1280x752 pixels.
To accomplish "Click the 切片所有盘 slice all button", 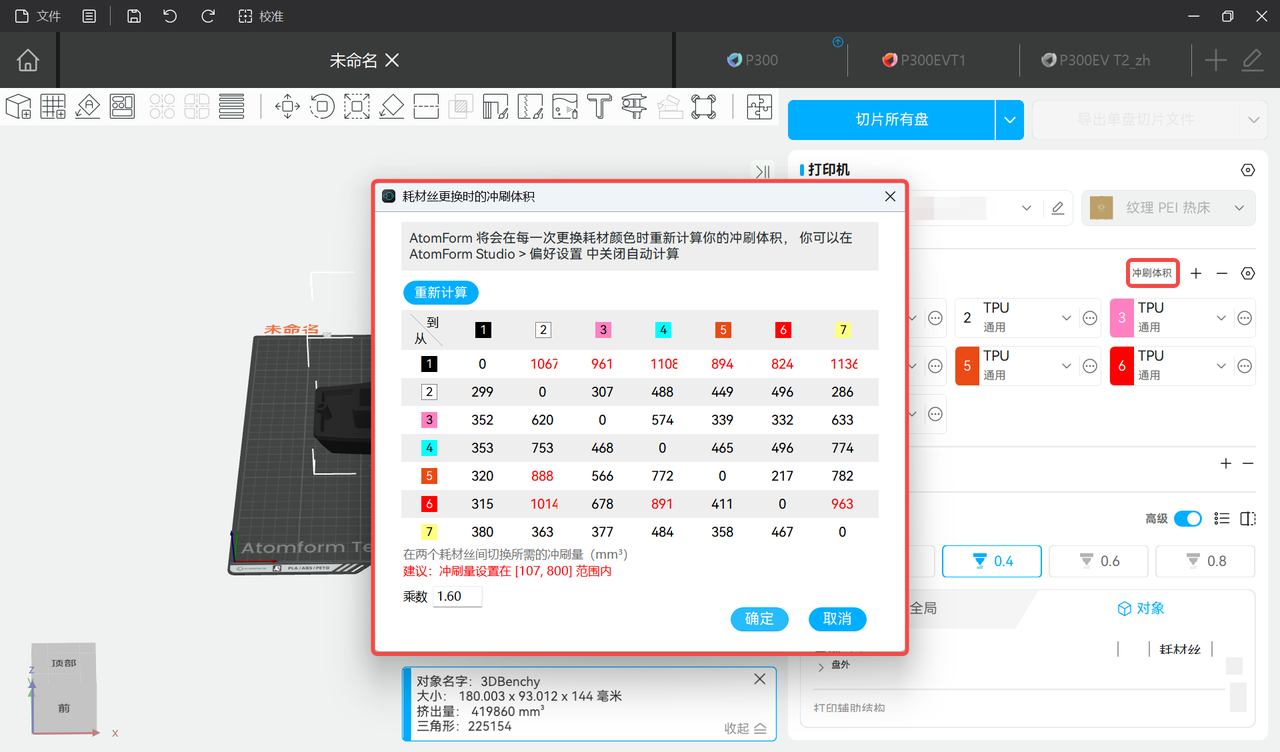I will click(x=892, y=120).
